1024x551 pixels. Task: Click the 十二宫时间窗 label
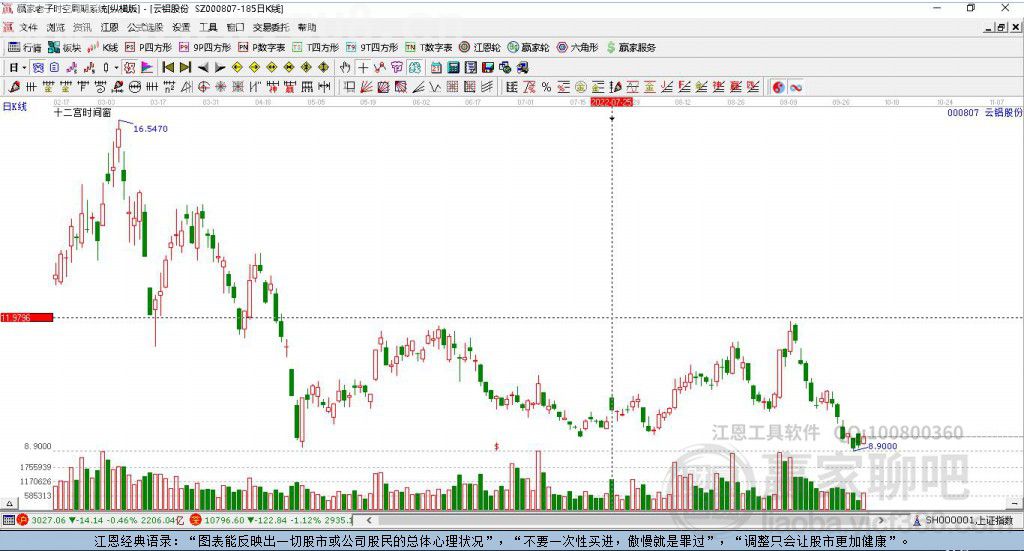82,112
